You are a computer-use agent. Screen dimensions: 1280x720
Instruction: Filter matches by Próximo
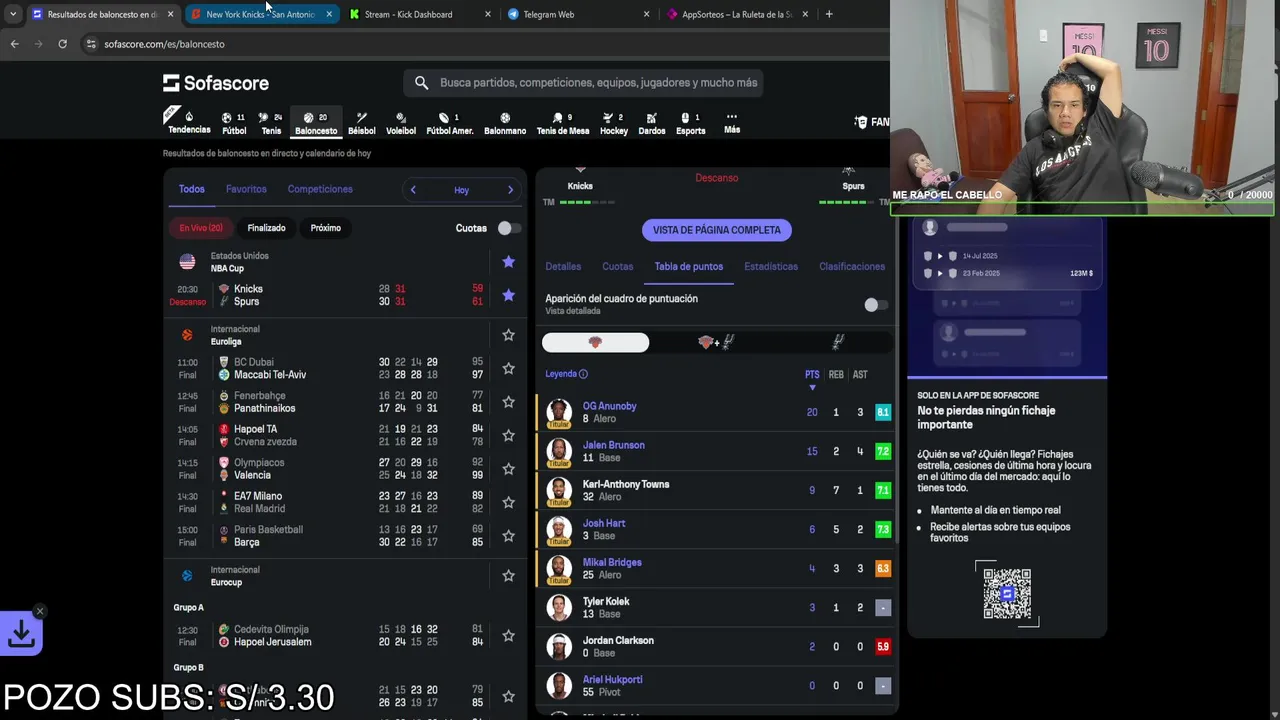325,228
